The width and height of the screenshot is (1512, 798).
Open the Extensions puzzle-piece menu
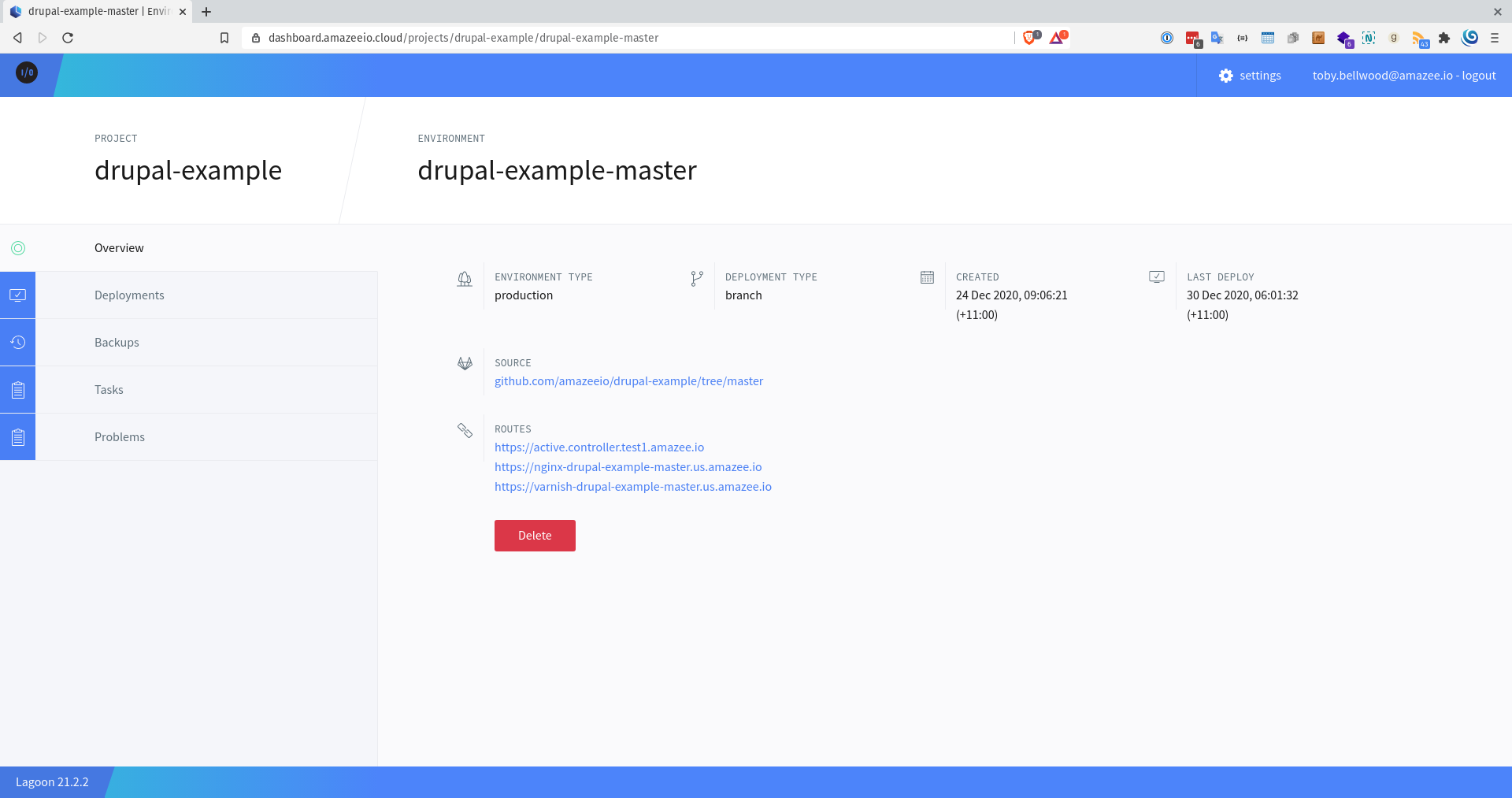click(x=1444, y=38)
